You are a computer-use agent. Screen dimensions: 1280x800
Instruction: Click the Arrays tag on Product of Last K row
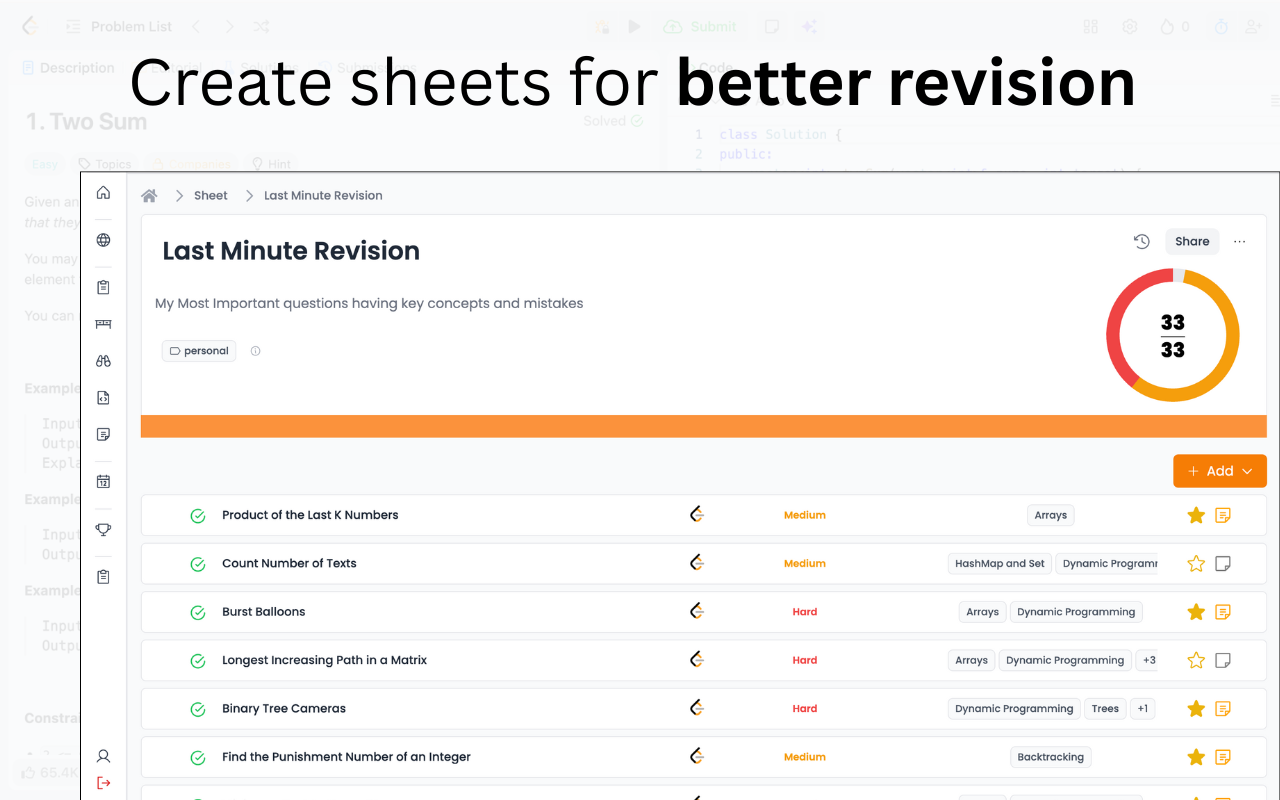point(1050,515)
